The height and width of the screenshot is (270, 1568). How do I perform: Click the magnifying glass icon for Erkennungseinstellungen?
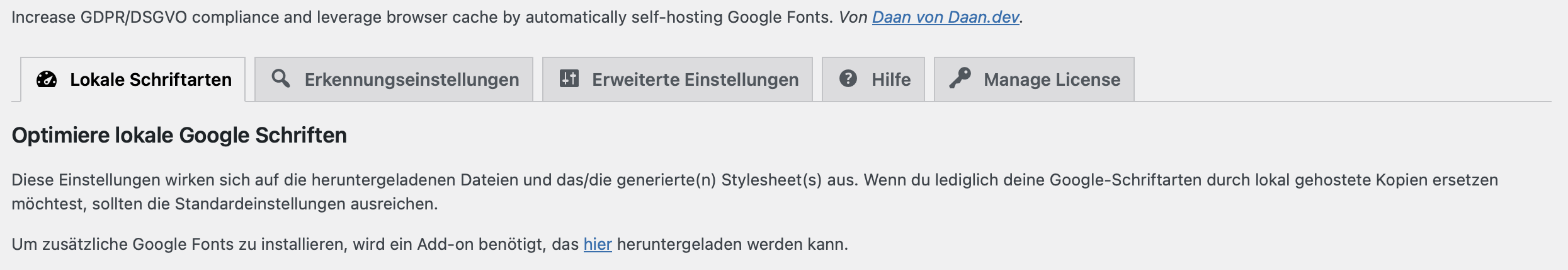point(281,78)
